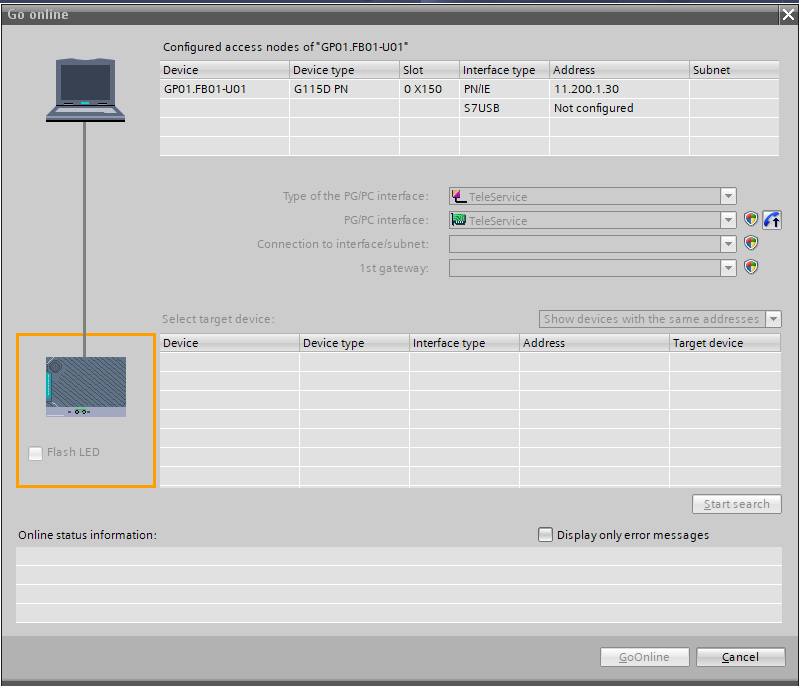Close the Go online dialog
Image resolution: width=799 pixels, height=686 pixels.
coord(786,14)
